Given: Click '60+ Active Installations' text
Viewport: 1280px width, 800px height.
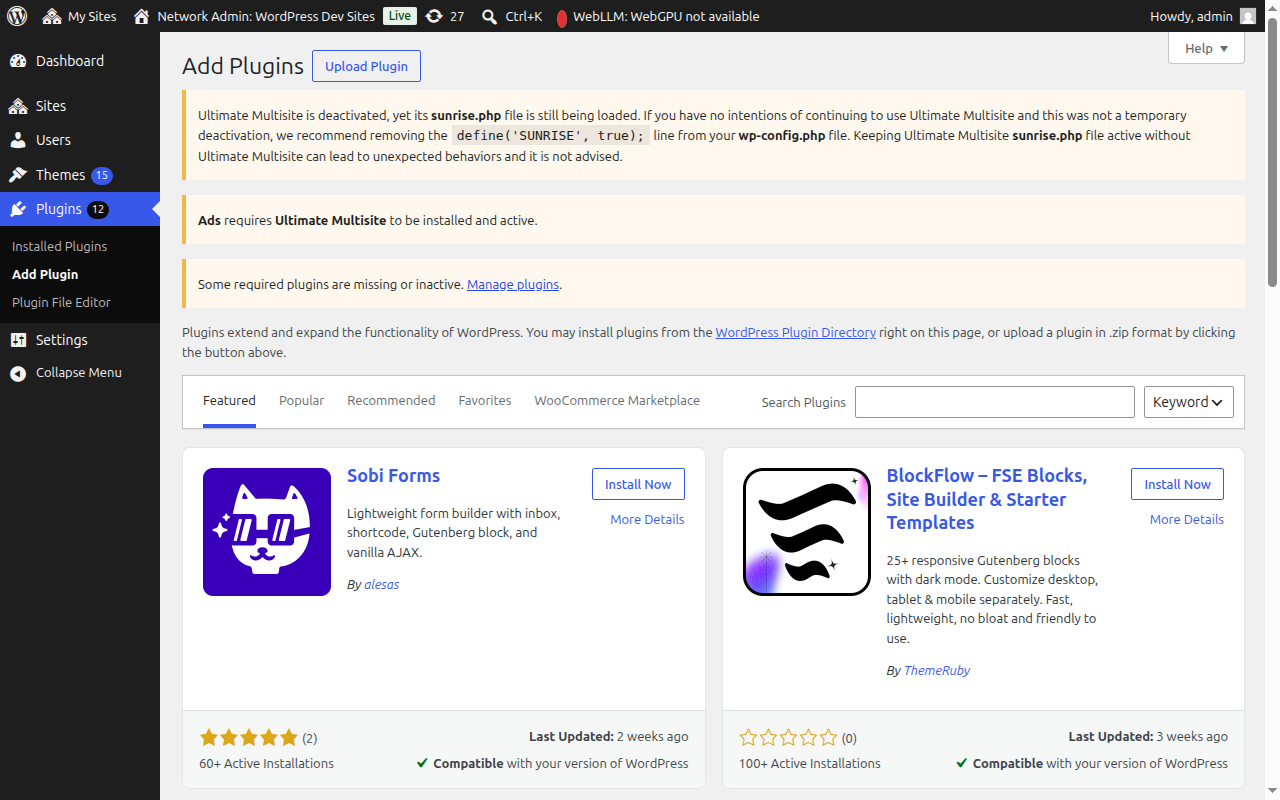Looking at the screenshot, I should pos(266,763).
